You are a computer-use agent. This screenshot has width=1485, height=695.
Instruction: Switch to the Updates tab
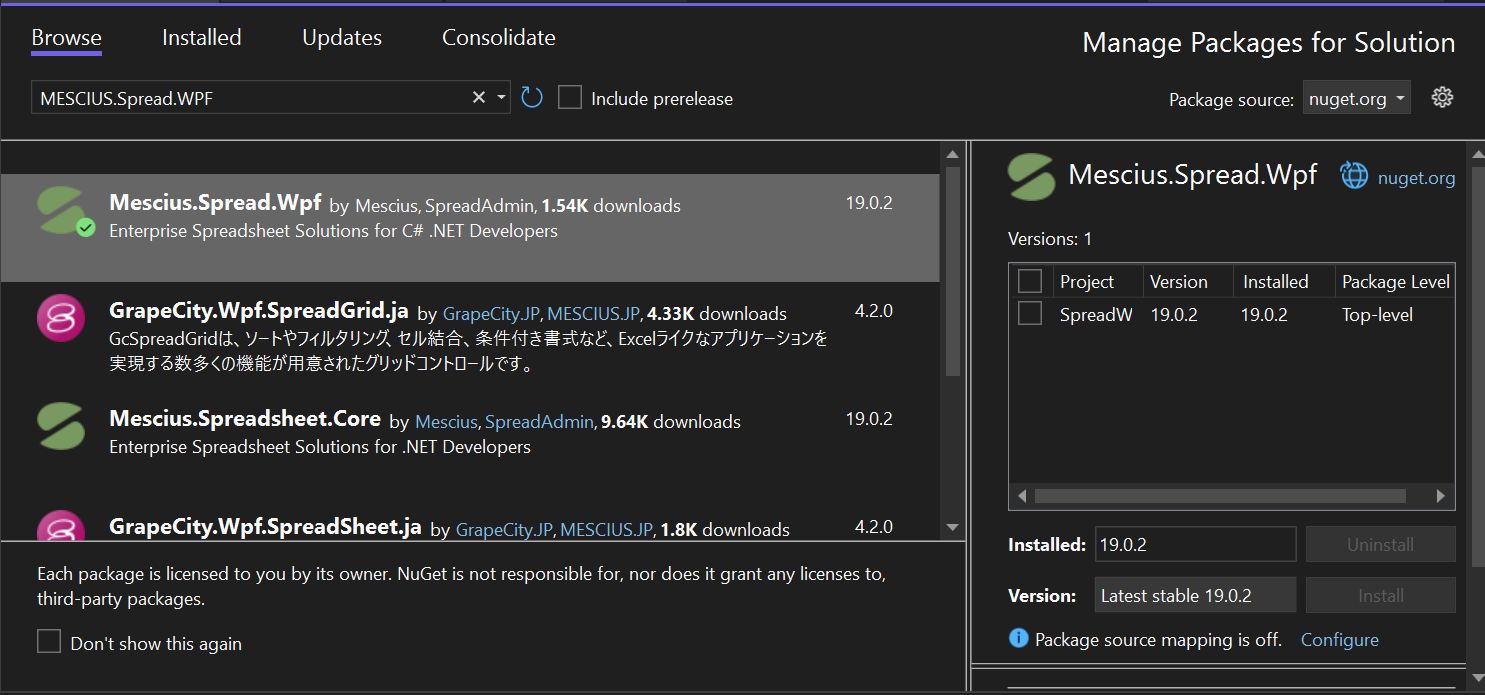pyautogui.click(x=342, y=38)
